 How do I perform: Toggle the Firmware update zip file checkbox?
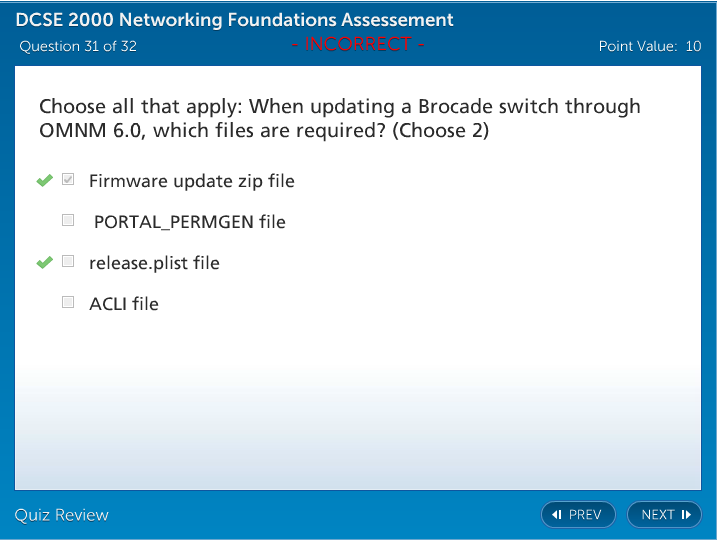(68, 180)
